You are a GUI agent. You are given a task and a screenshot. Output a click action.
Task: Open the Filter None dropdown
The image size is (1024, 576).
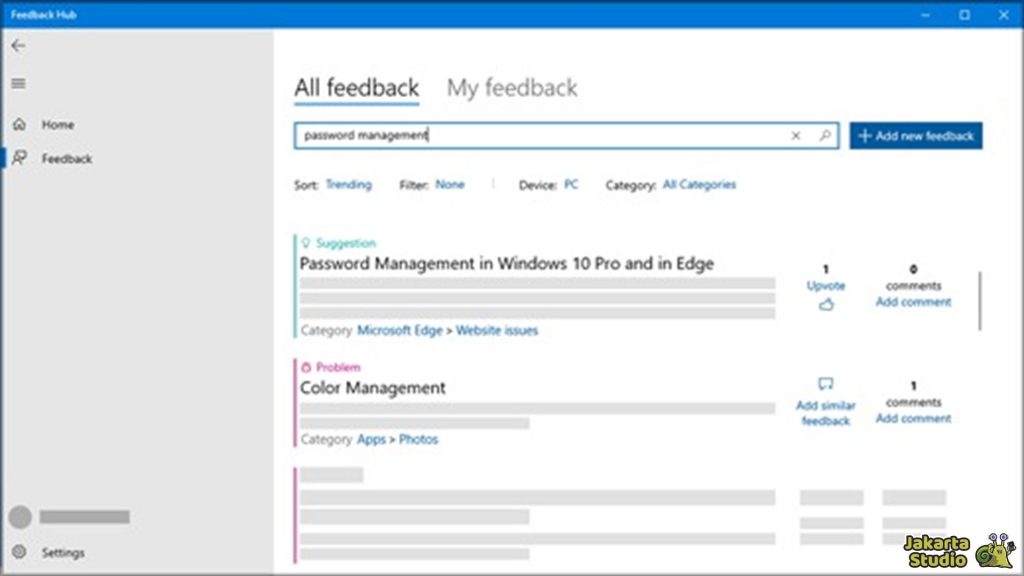pyautogui.click(x=450, y=185)
